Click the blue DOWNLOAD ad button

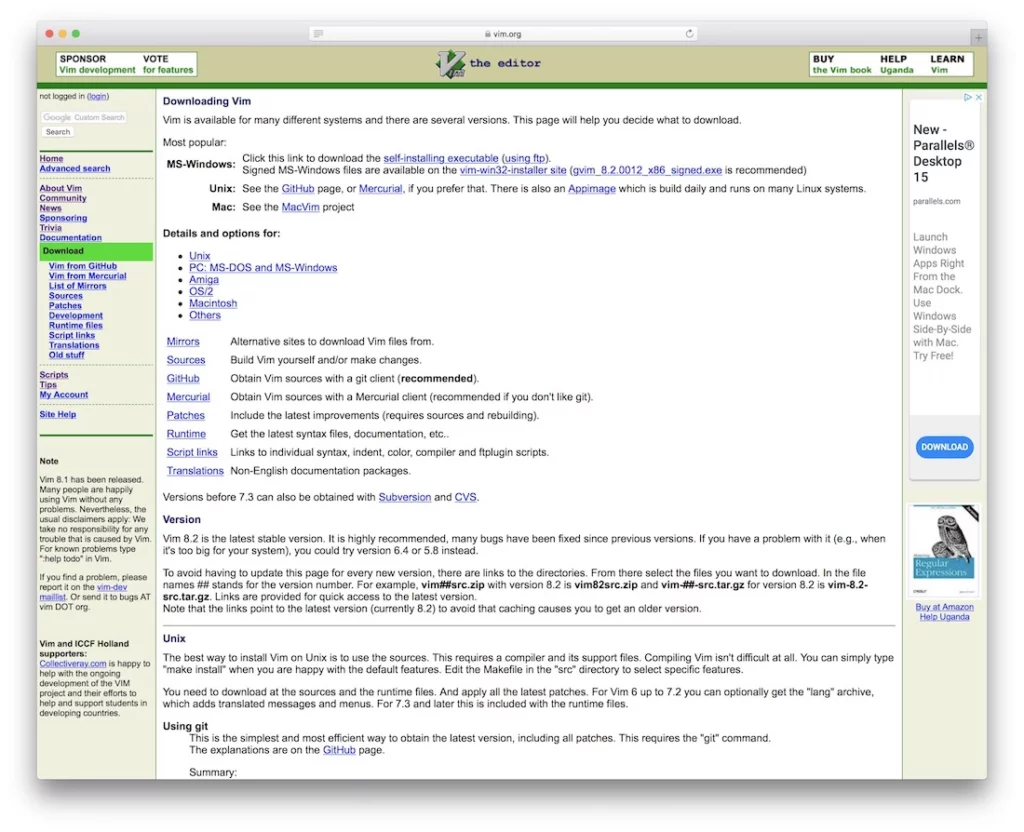coord(944,447)
